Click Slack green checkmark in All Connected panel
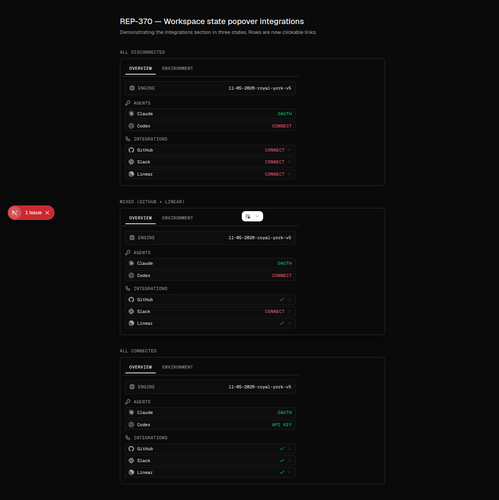Image resolution: width=499 pixels, height=500 pixels. click(x=282, y=461)
